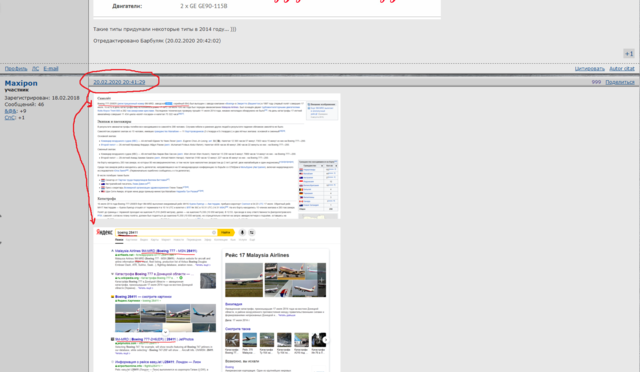This screenshot has width=640, height=372.
Task: Open the embedded Yandex search results screenshot
Action: (x=217, y=299)
